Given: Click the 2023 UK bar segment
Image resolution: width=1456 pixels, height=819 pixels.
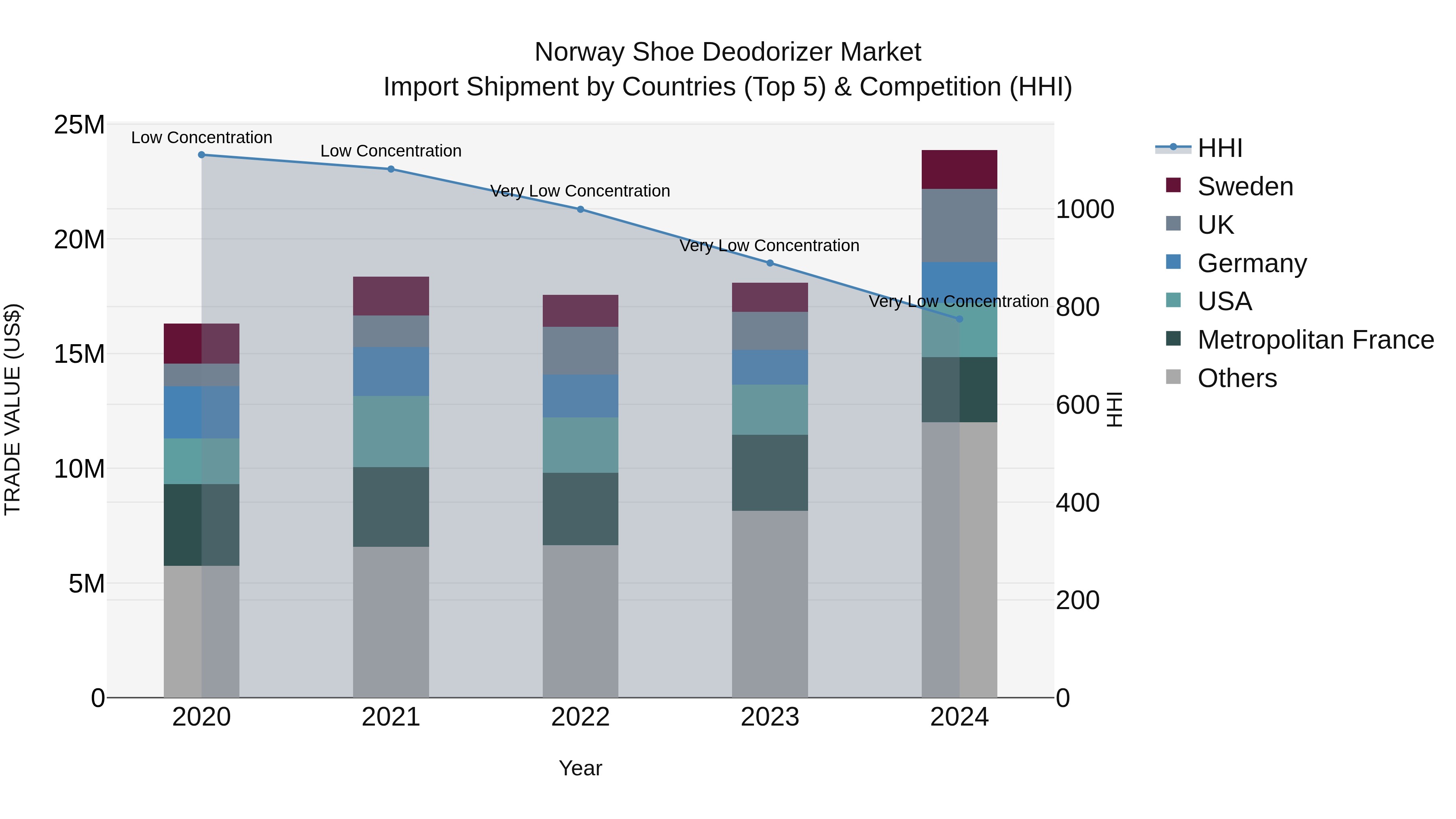Looking at the screenshot, I should [770, 331].
